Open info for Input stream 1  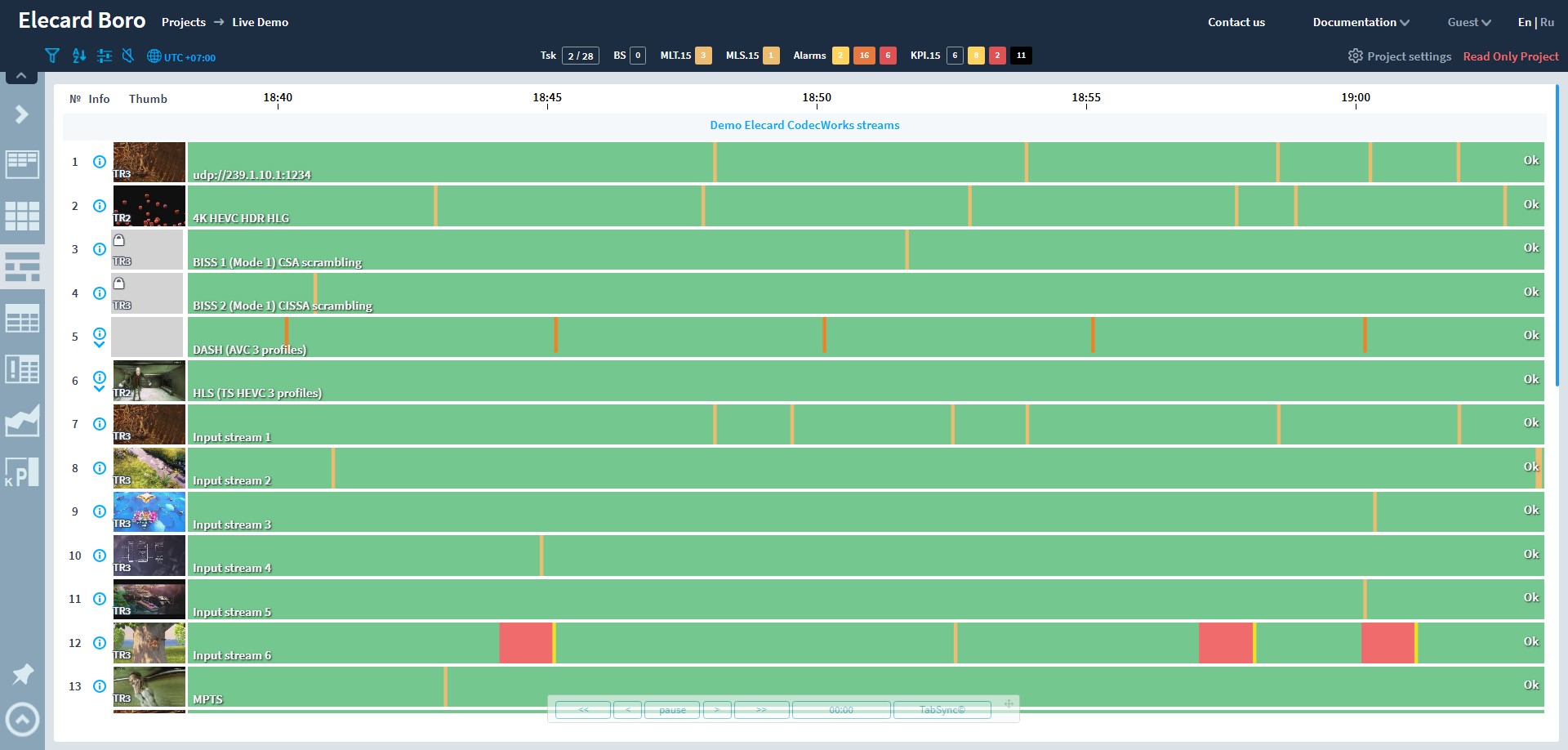[100, 424]
